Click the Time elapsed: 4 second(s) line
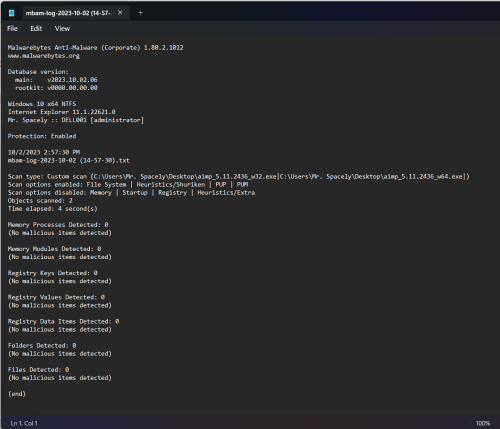The height and width of the screenshot is (429, 500). pos(53,209)
